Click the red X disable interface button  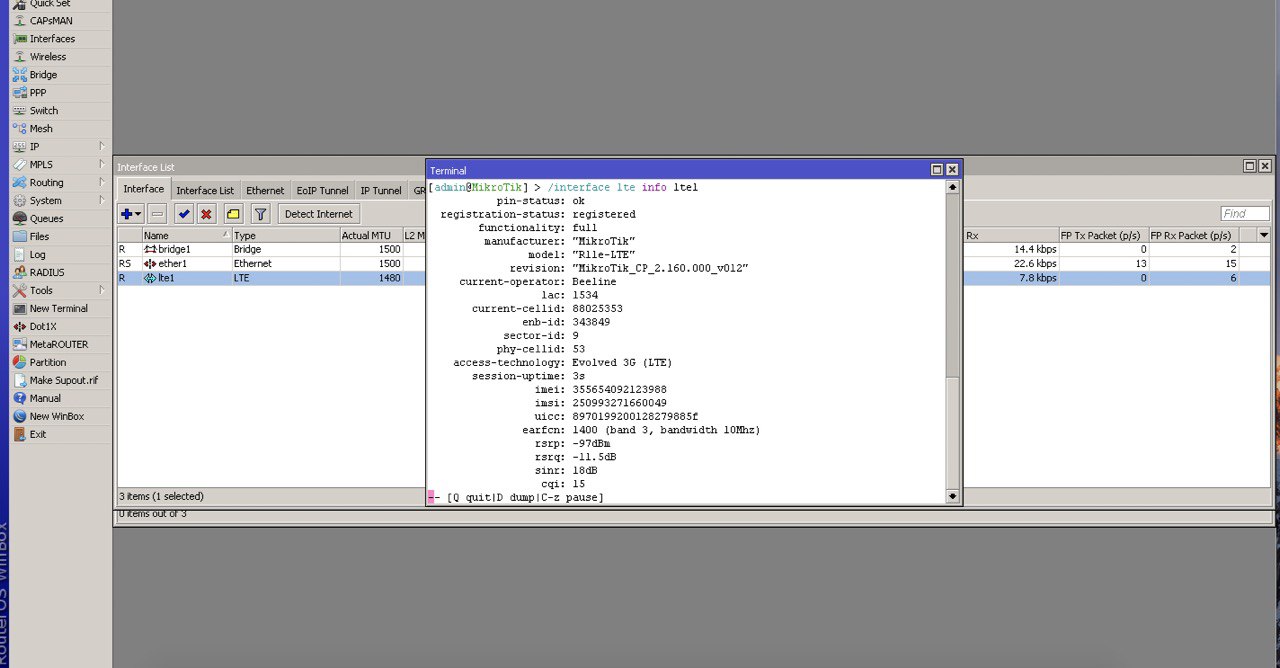pyautogui.click(x=206, y=214)
